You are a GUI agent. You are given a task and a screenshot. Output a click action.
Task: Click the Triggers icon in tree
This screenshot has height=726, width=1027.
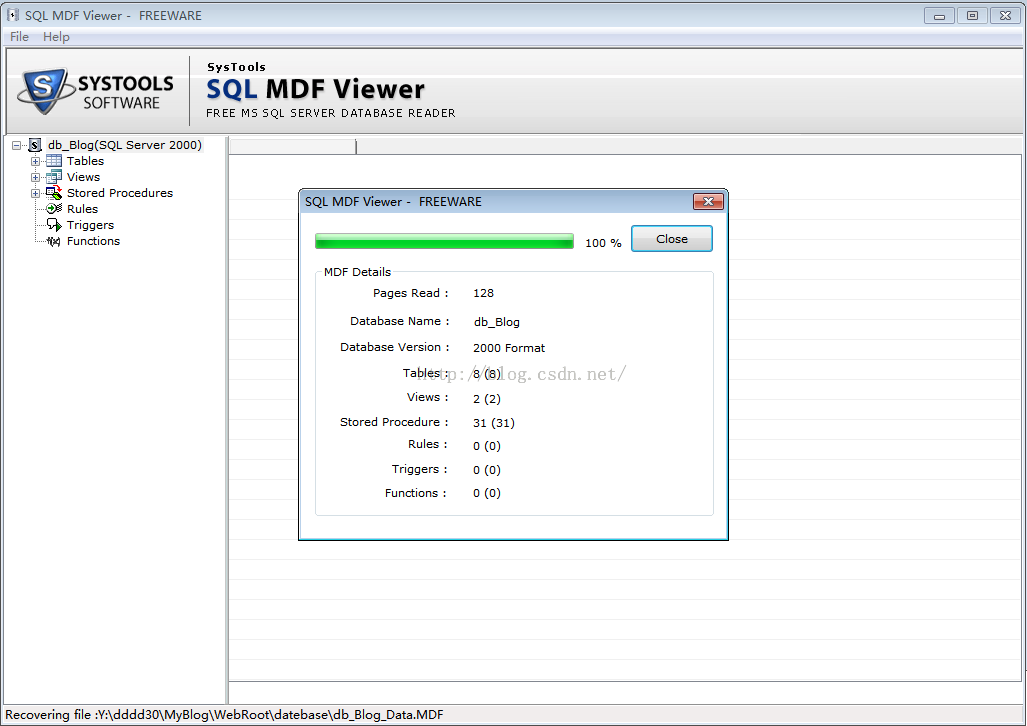(x=54, y=225)
